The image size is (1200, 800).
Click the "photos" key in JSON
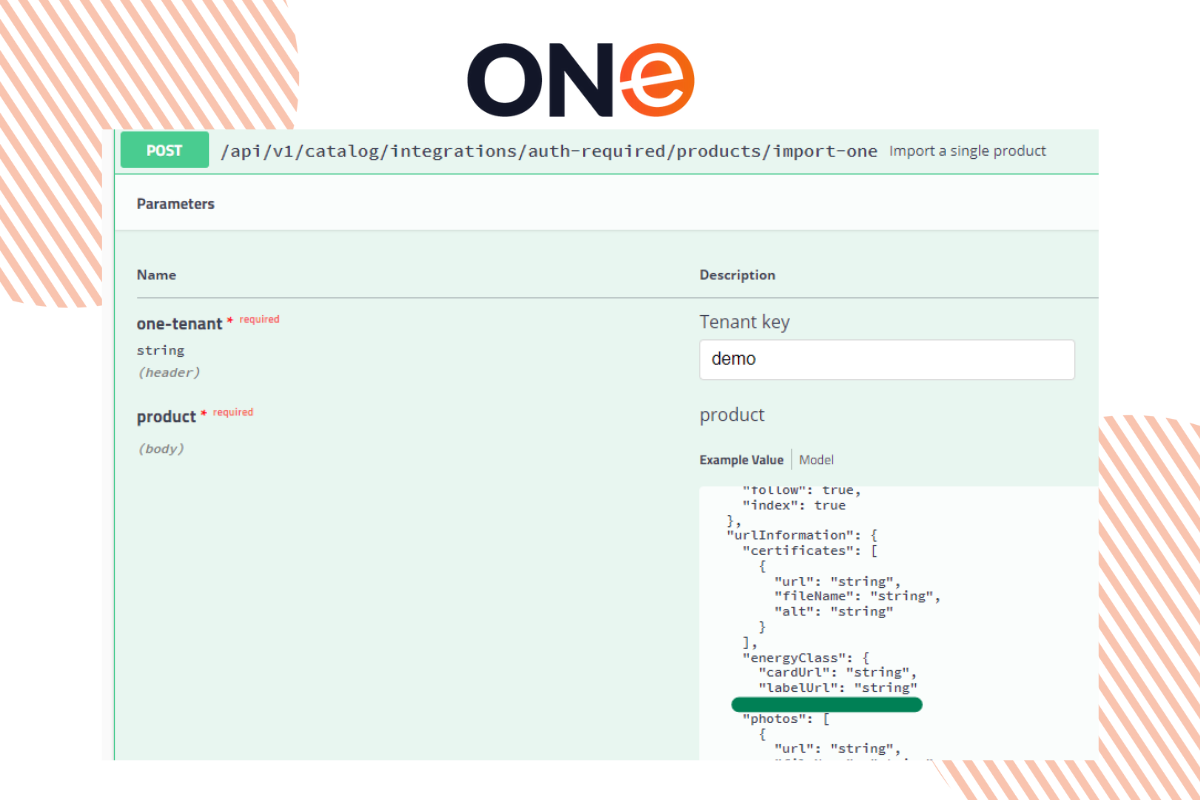[775, 718]
